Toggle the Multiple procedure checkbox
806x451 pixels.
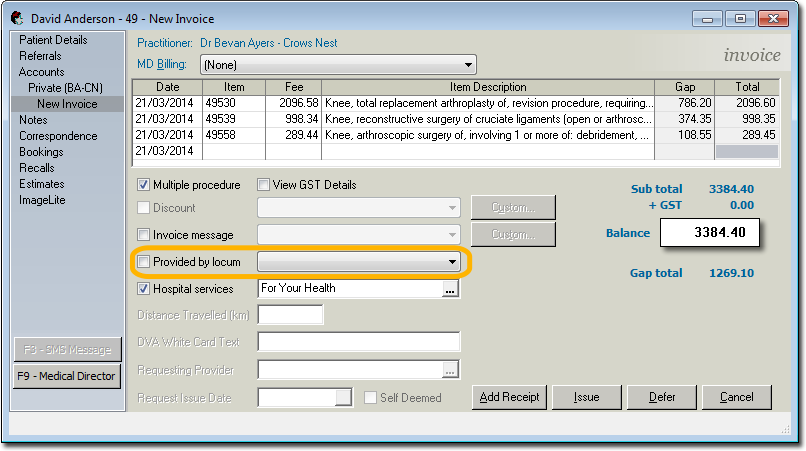click(x=144, y=185)
